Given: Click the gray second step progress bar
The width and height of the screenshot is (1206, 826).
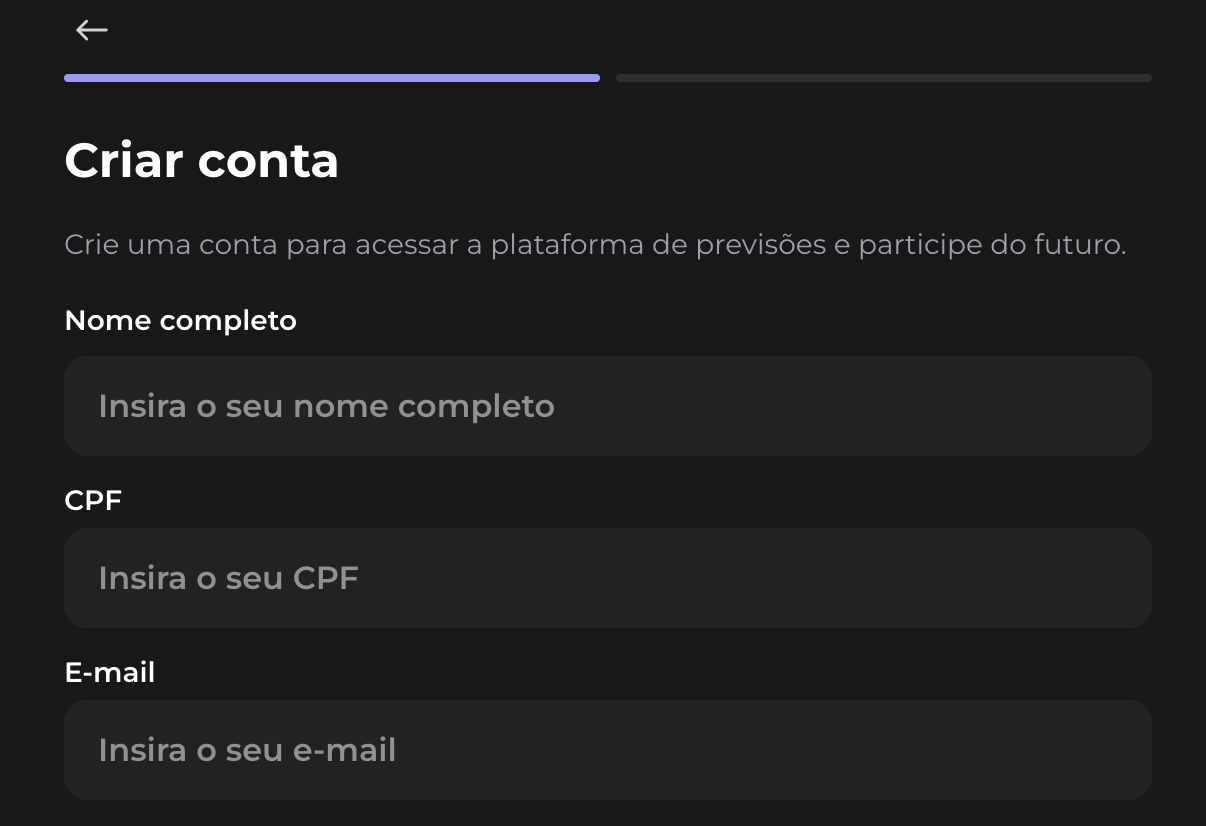Looking at the screenshot, I should pyautogui.click(x=884, y=77).
